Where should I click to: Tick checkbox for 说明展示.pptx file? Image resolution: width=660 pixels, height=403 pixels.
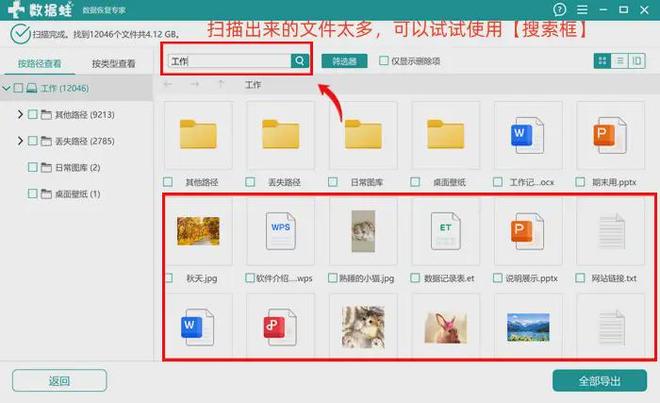498,278
